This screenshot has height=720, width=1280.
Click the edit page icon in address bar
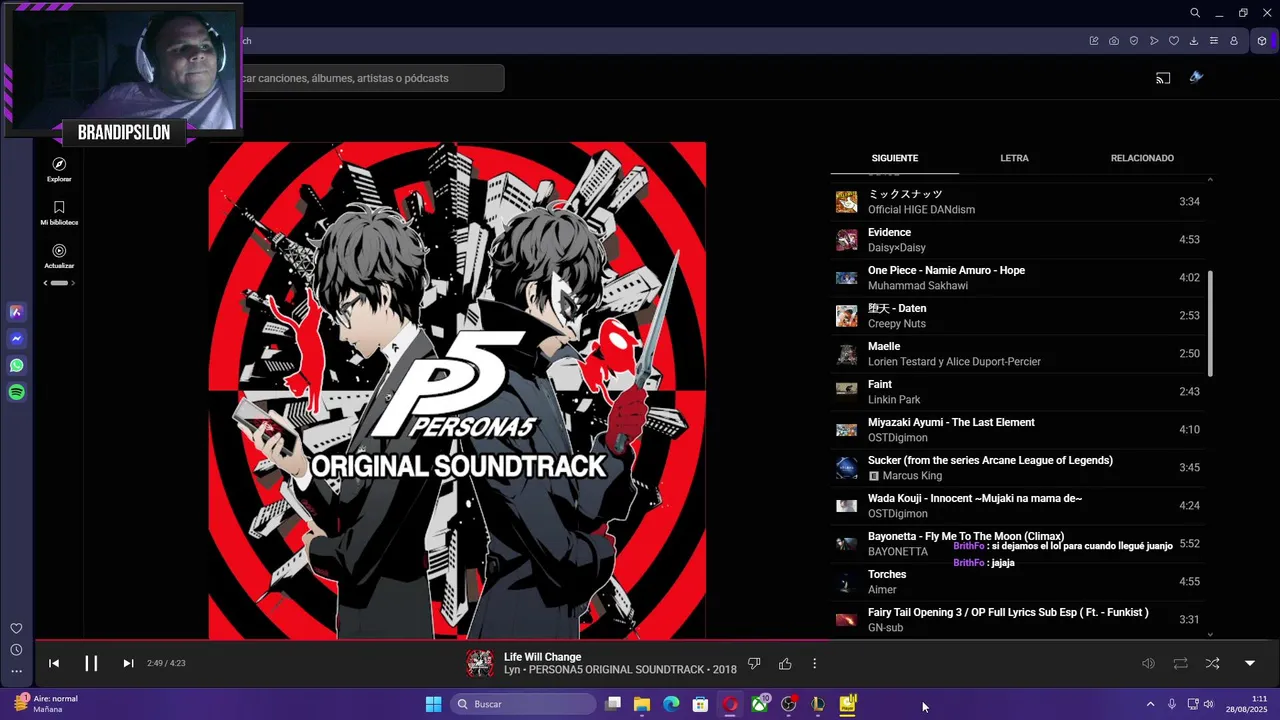[1094, 41]
